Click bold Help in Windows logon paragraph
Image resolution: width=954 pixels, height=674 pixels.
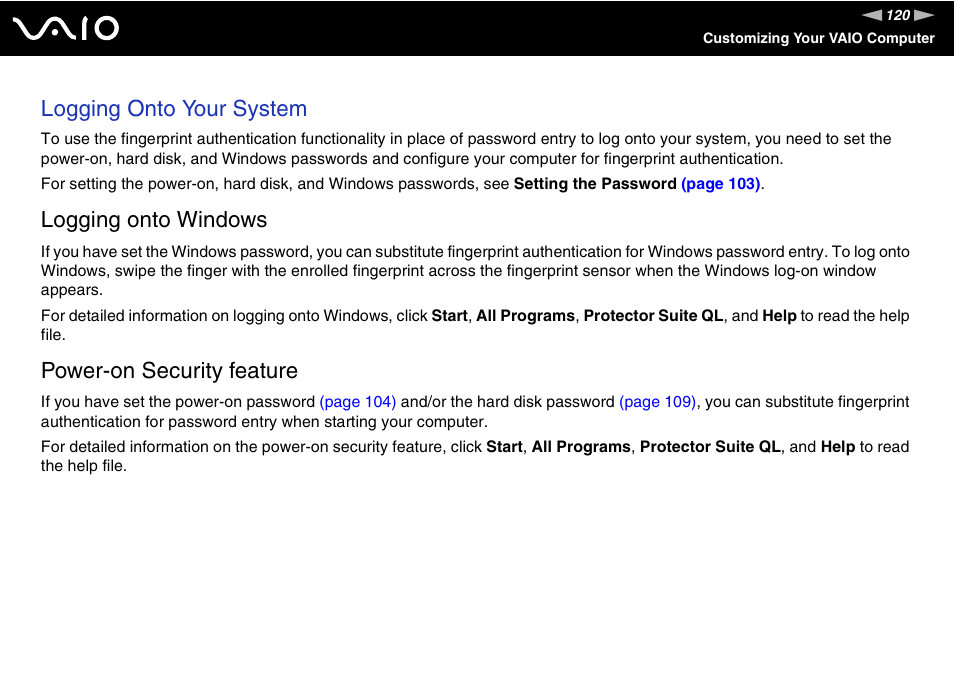click(779, 316)
